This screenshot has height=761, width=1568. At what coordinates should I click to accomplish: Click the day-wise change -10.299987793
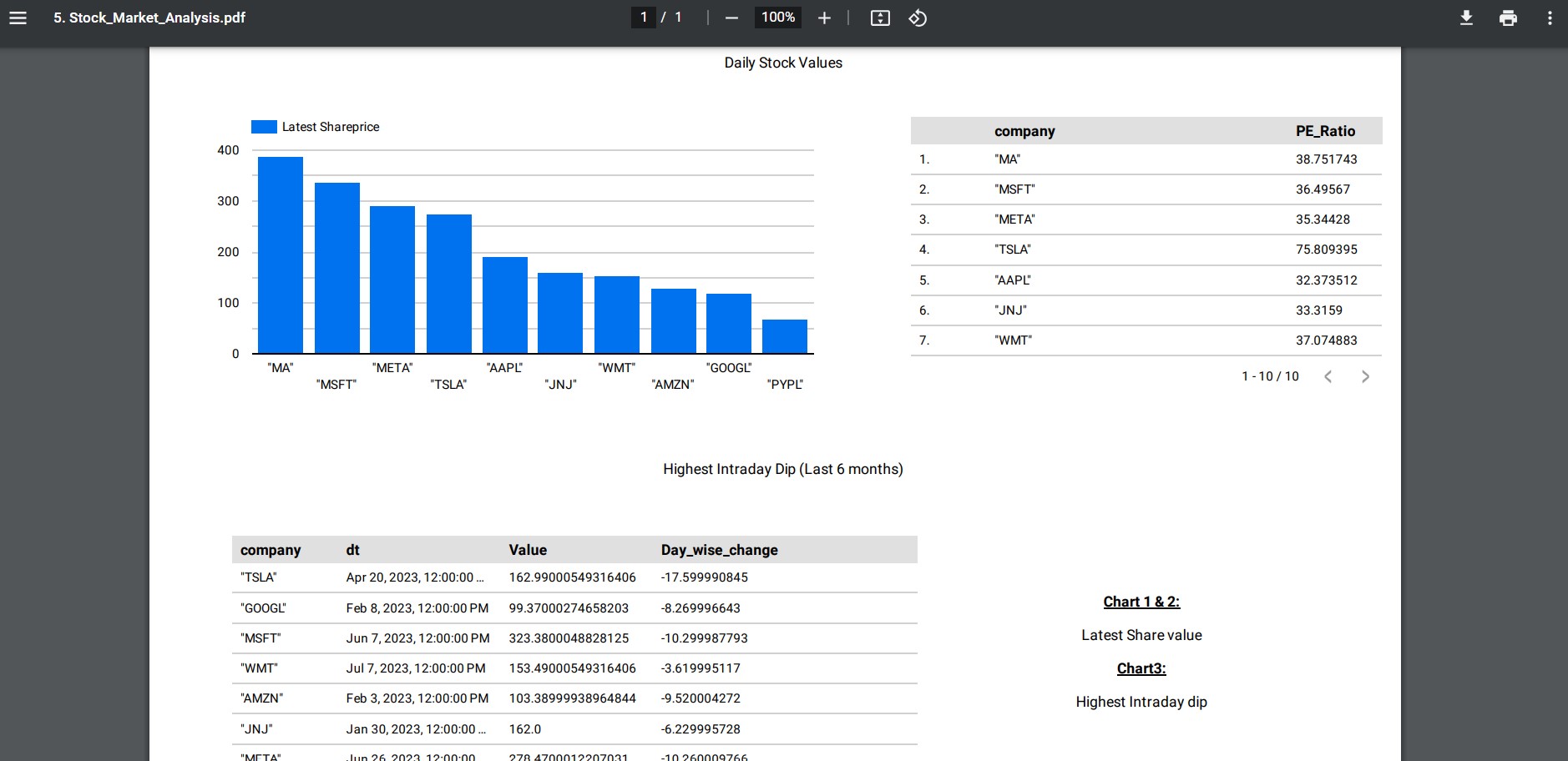[x=705, y=638]
